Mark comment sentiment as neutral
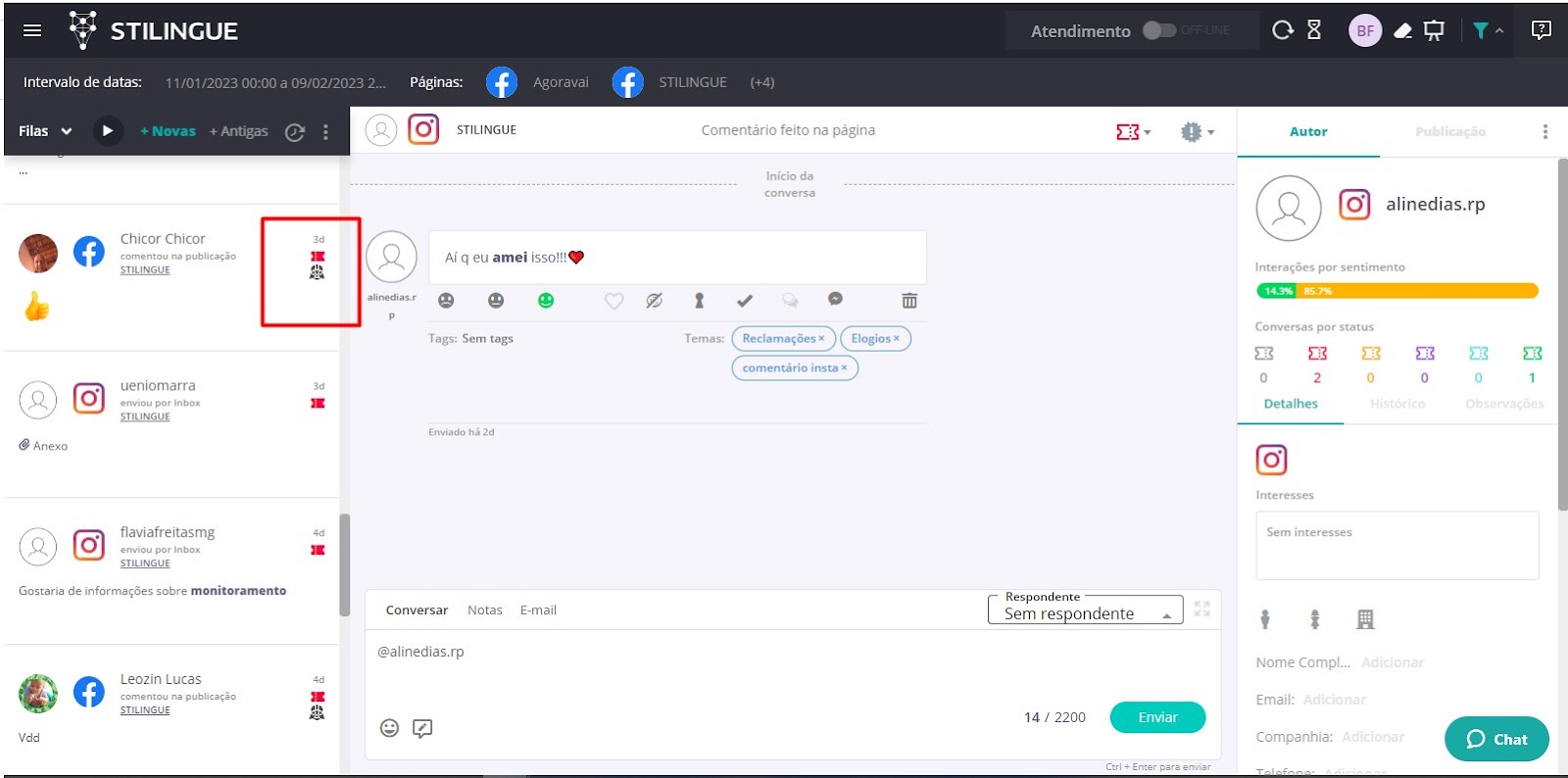Viewport: 1568px width, 778px height. click(x=496, y=301)
